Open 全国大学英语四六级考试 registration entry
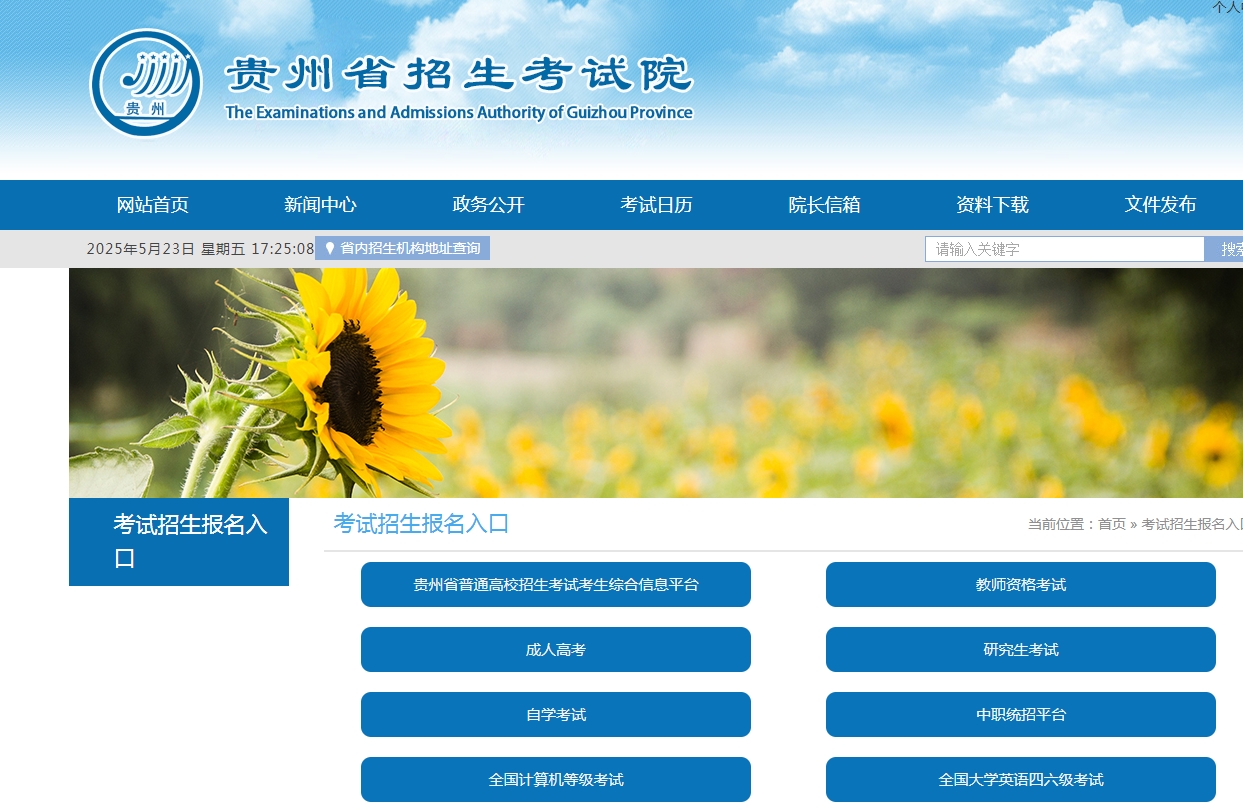The image size is (1243, 811). pyautogui.click(x=1020, y=779)
